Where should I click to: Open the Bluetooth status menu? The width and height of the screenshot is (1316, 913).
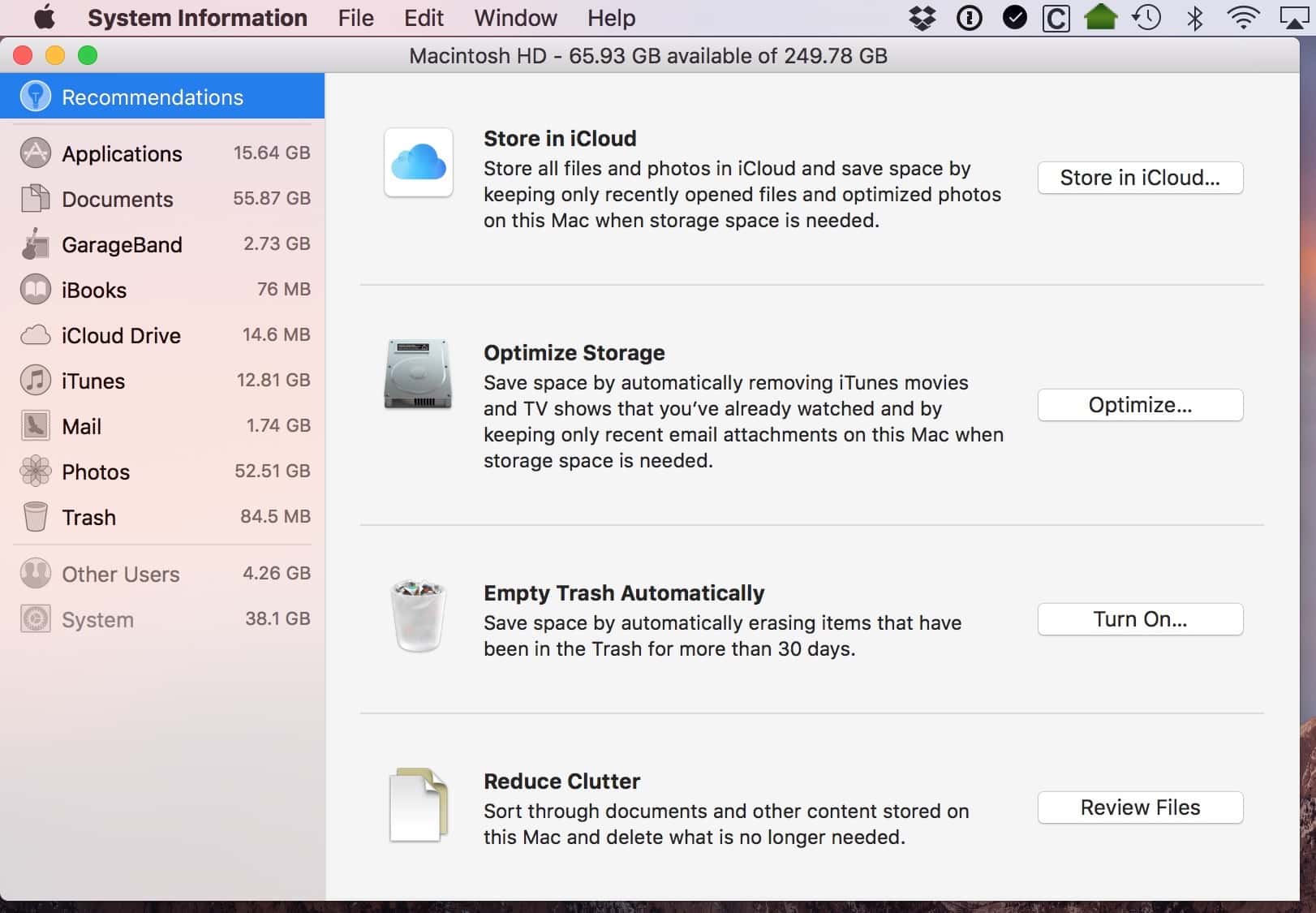tap(1194, 18)
